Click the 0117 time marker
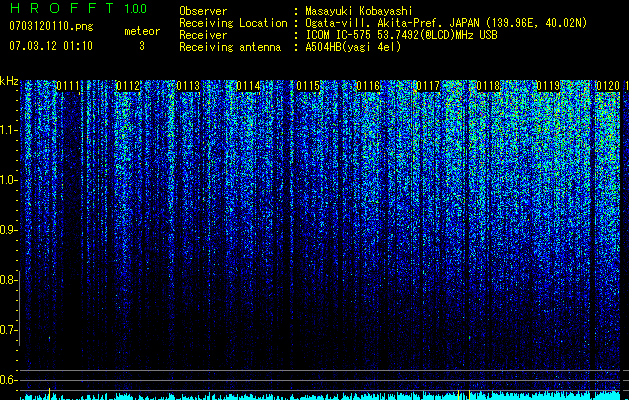The image size is (629, 400). click(x=428, y=86)
